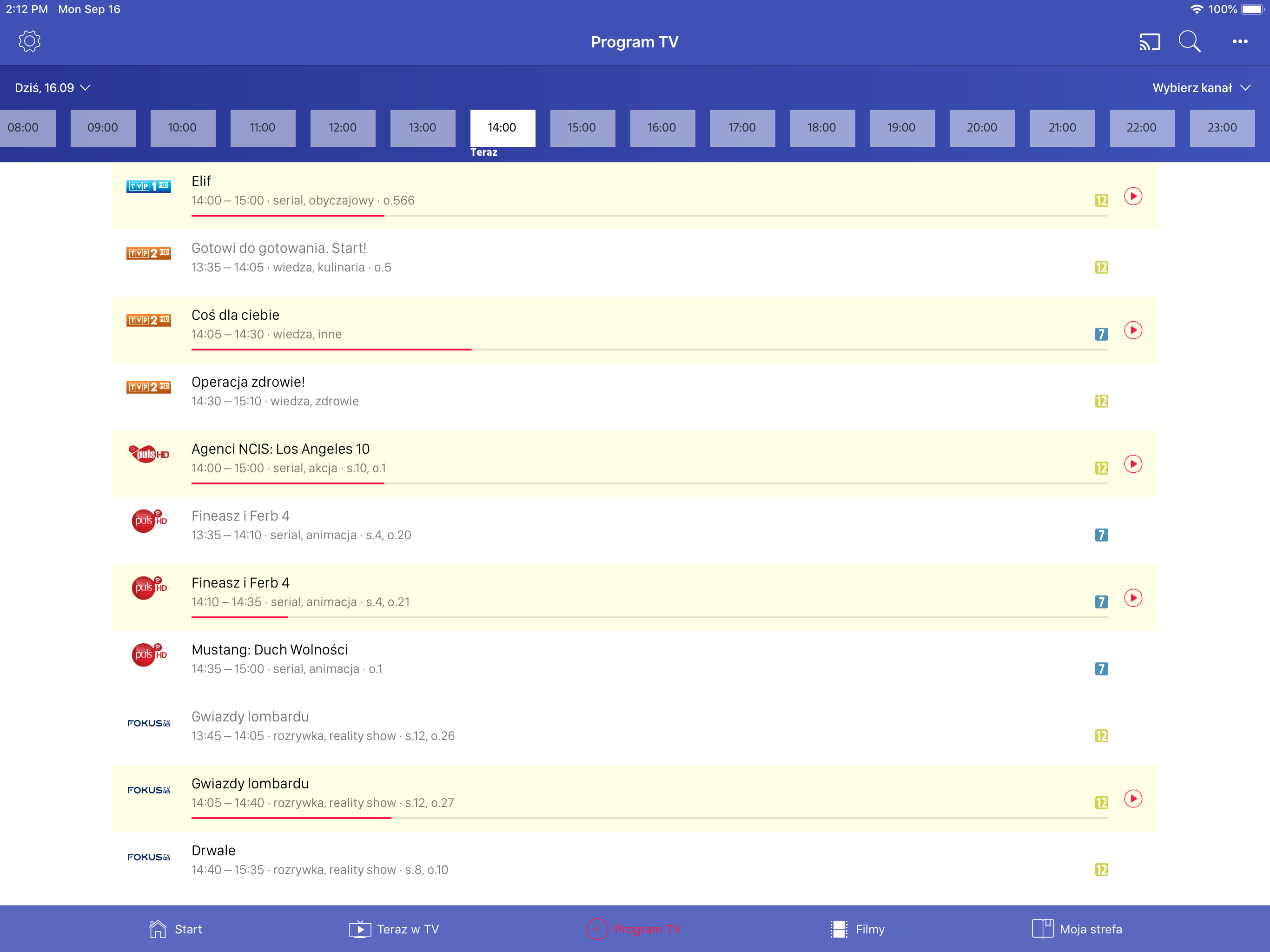This screenshot has height=952, width=1270.
Task: Click the Coś dla ciebie progress bar
Action: click(649, 350)
